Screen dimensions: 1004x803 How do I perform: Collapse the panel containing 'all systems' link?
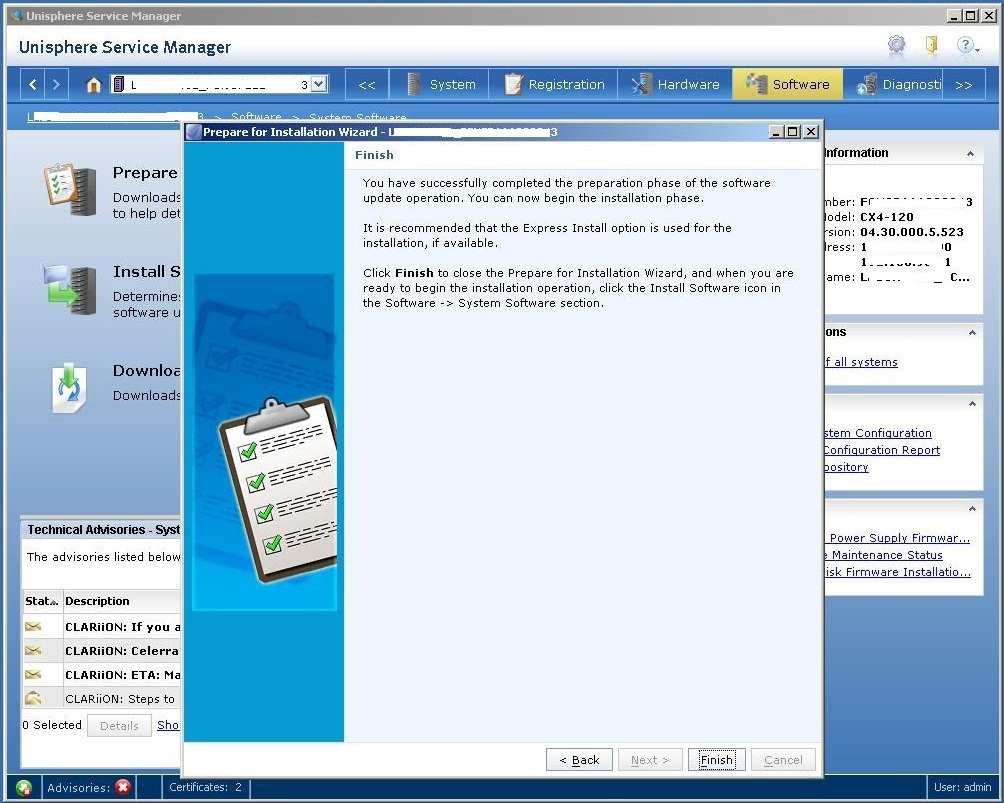972,332
